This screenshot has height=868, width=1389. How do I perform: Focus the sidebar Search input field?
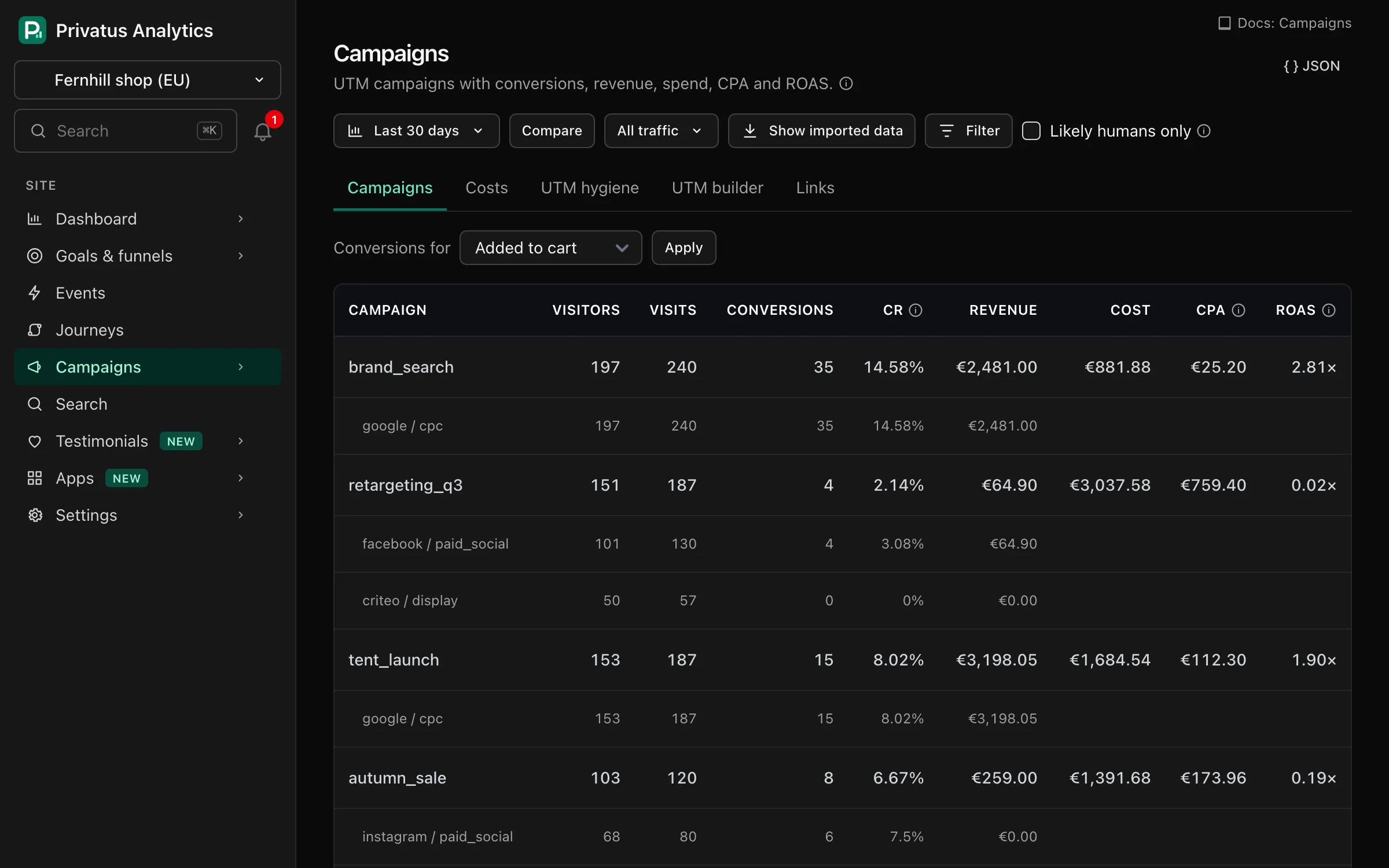pos(126,131)
